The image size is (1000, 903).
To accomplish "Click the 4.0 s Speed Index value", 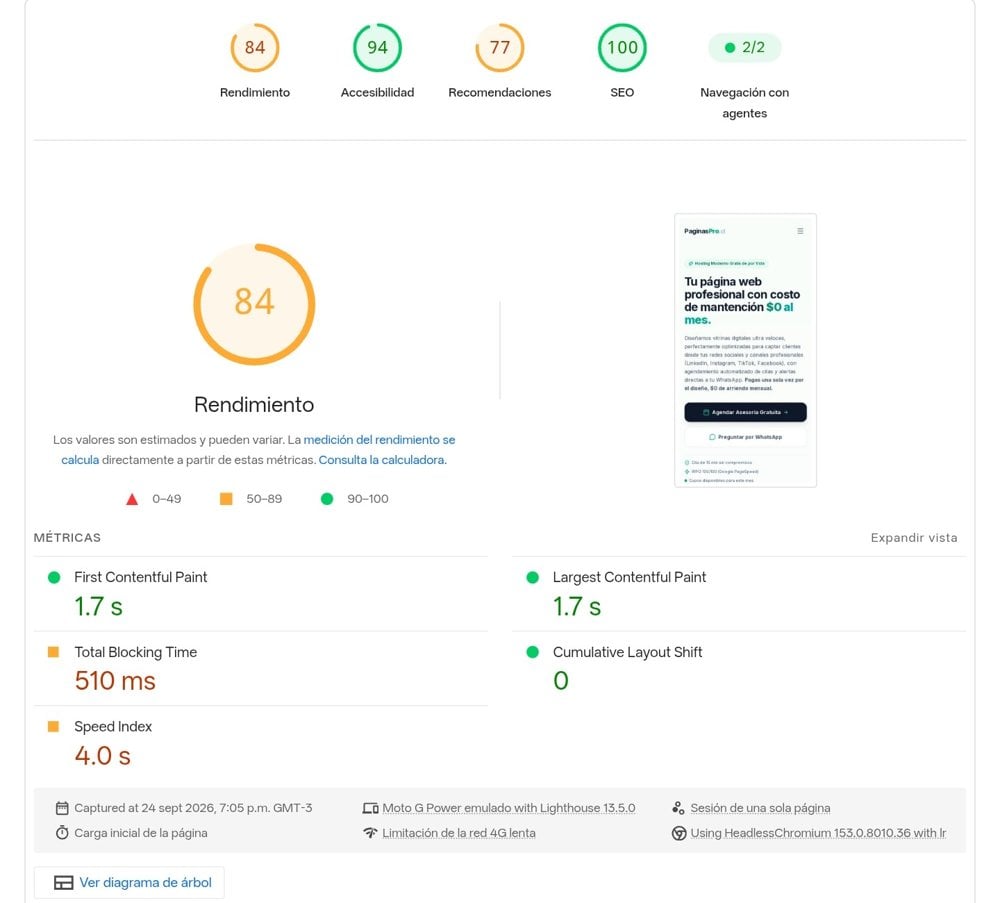I will pyautogui.click(x=103, y=756).
